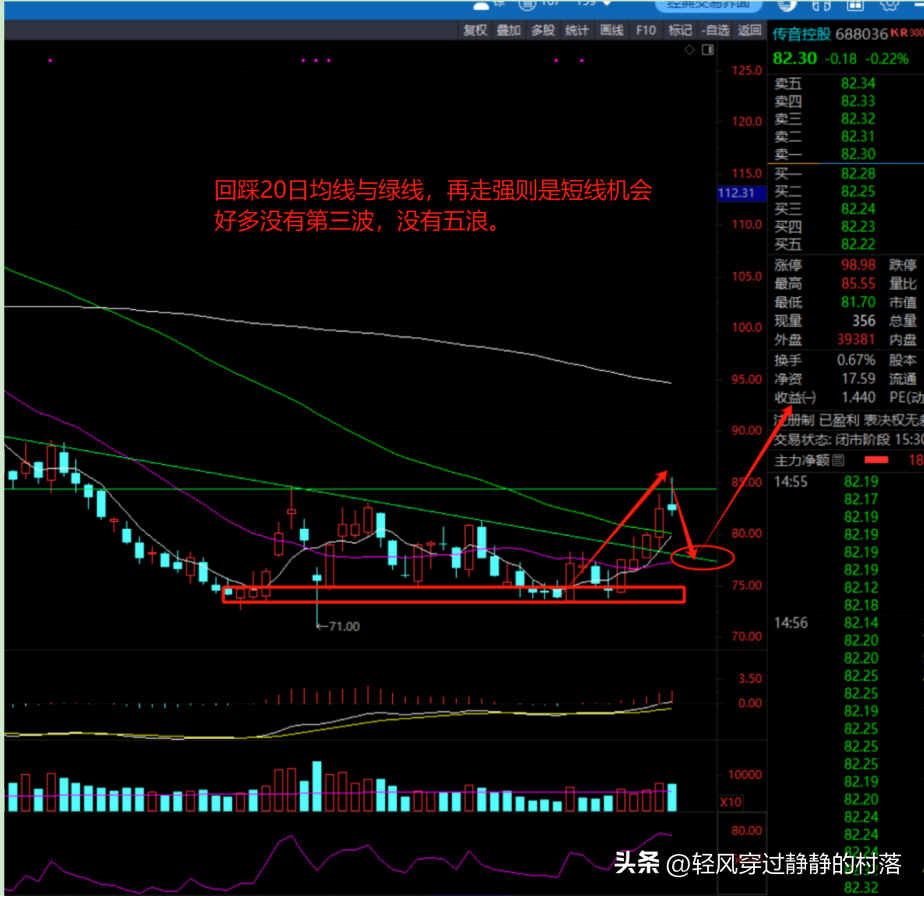
Task: Click the diamond icon above the price axis
Action: 686,49
